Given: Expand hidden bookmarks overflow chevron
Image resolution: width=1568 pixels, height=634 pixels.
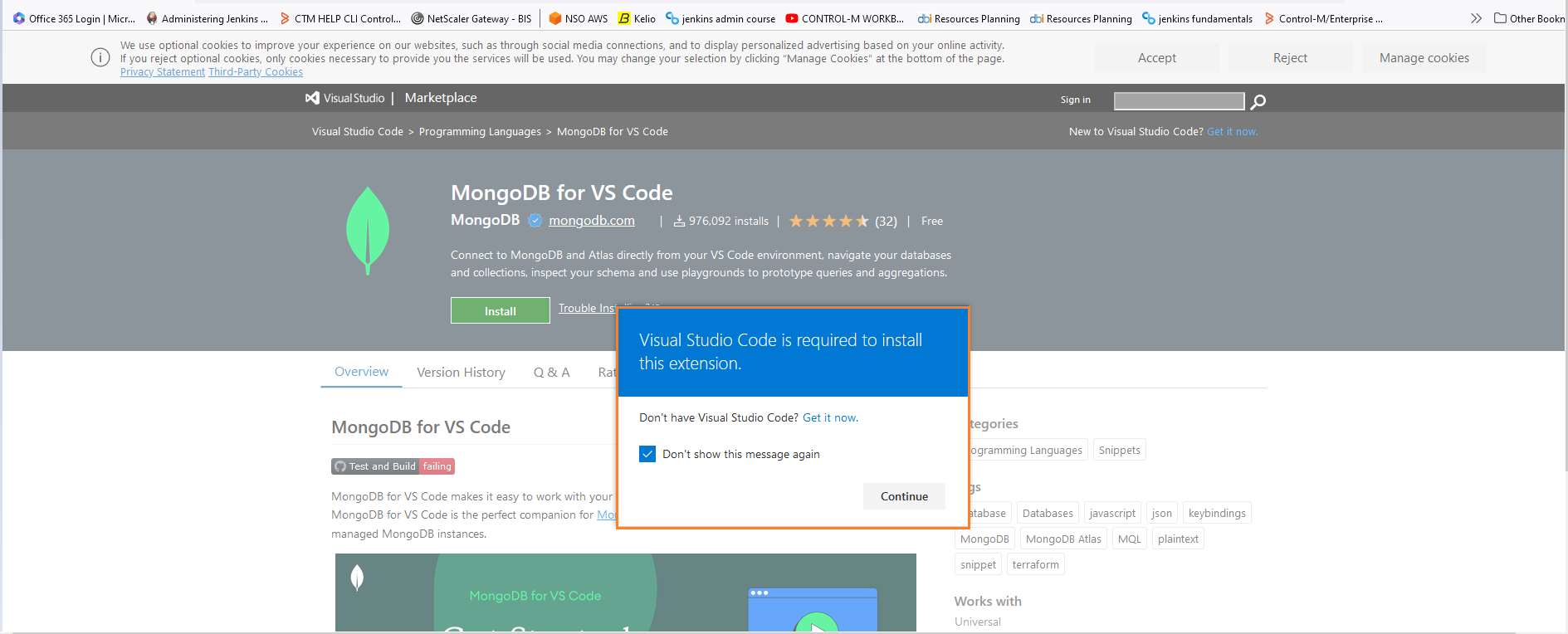Looking at the screenshot, I should 1475,18.
